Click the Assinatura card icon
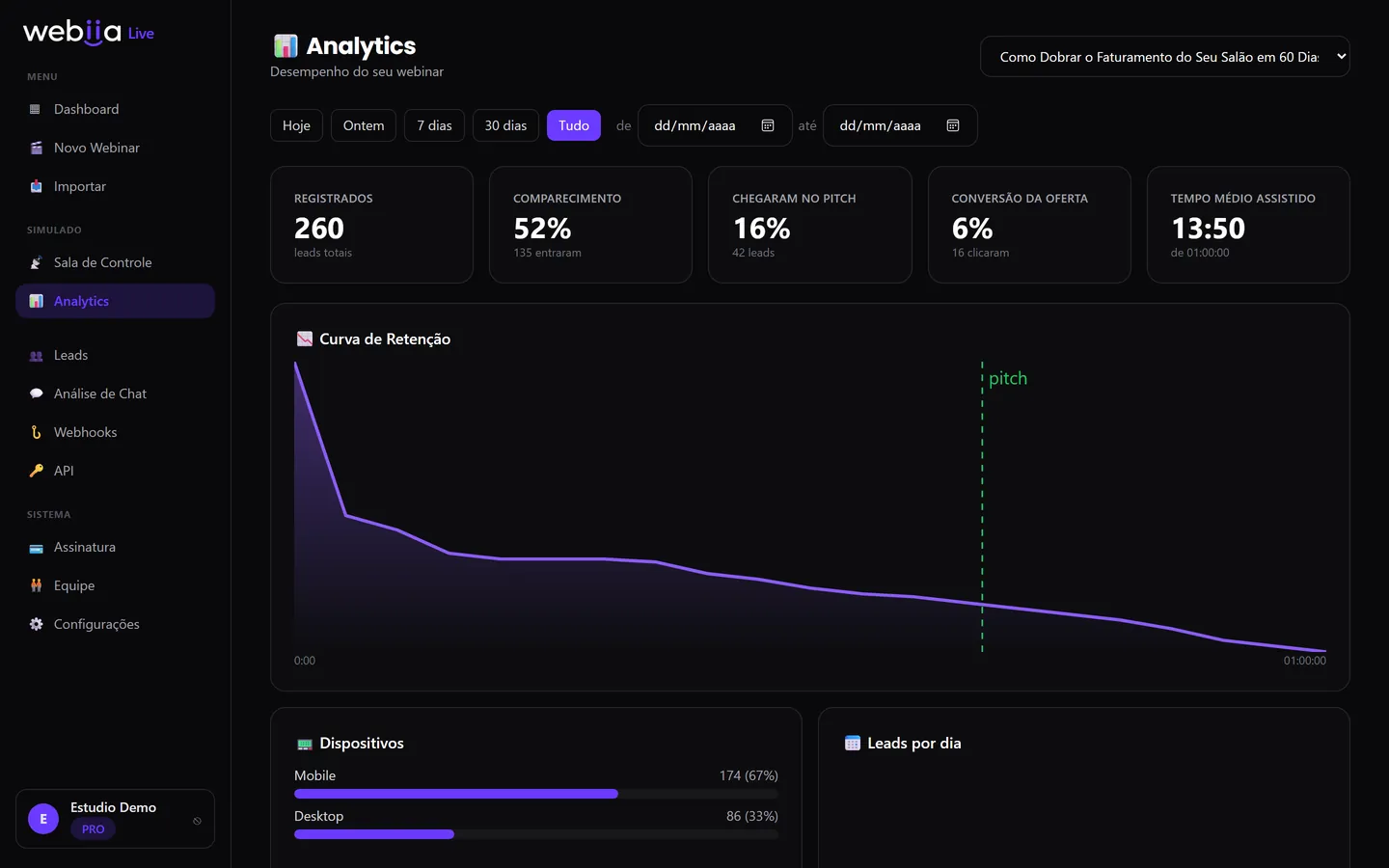Image resolution: width=1389 pixels, height=868 pixels. [x=36, y=547]
